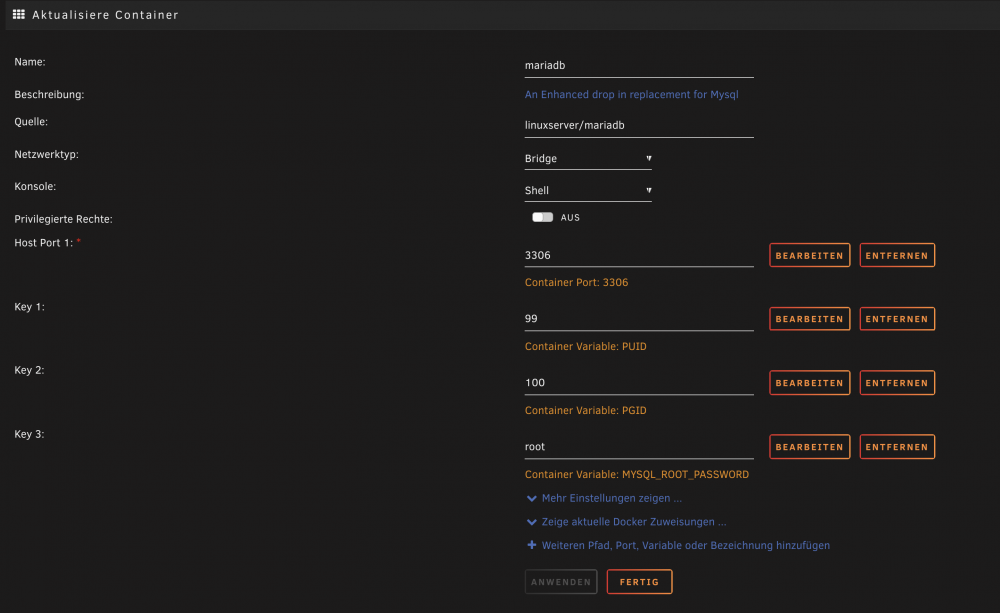Click chevron icon next to Mehr Einstellungen zeigen
Viewport: 1000px width, 613px height.
(531, 498)
